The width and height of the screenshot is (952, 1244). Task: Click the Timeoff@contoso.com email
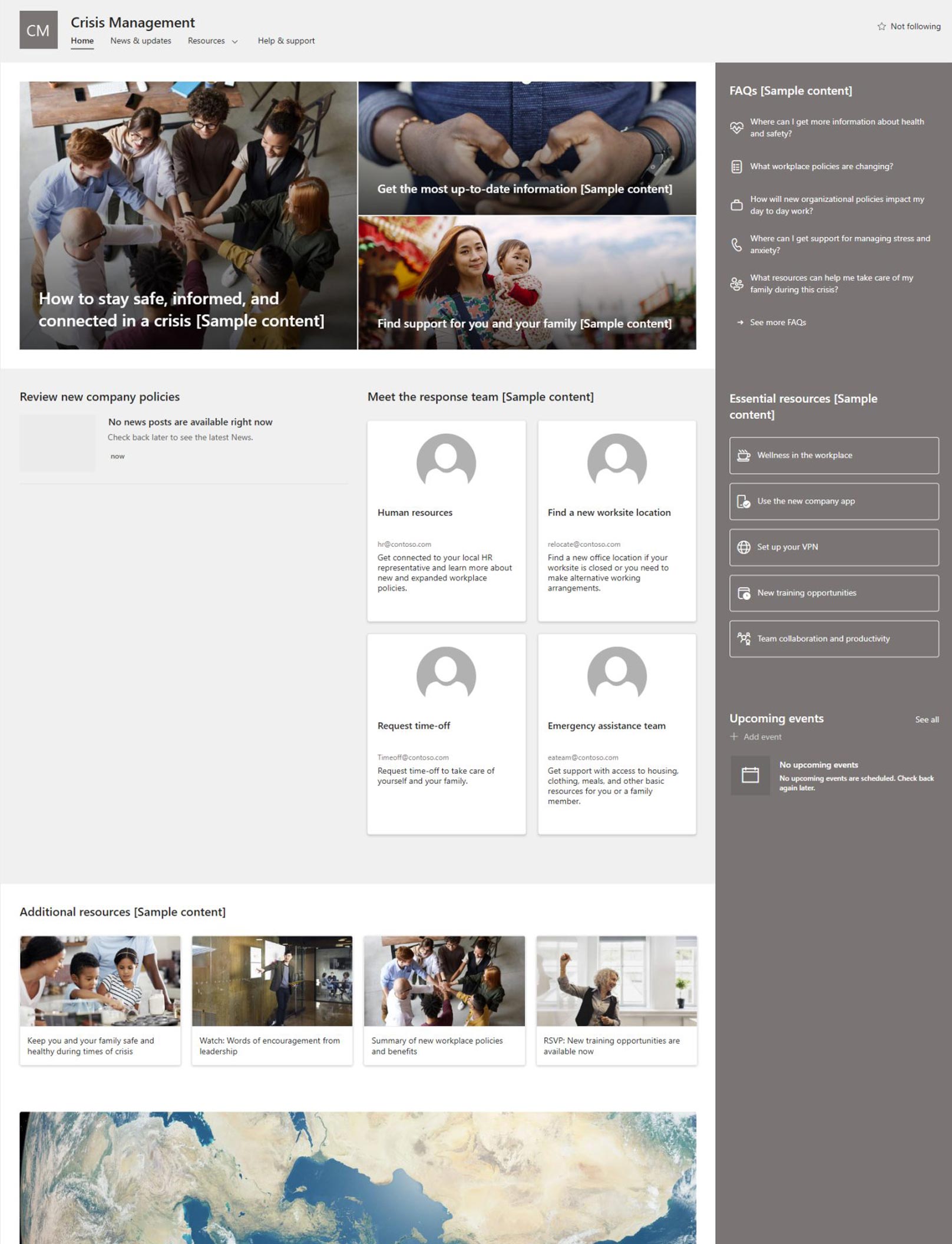[x=413, y=757]
